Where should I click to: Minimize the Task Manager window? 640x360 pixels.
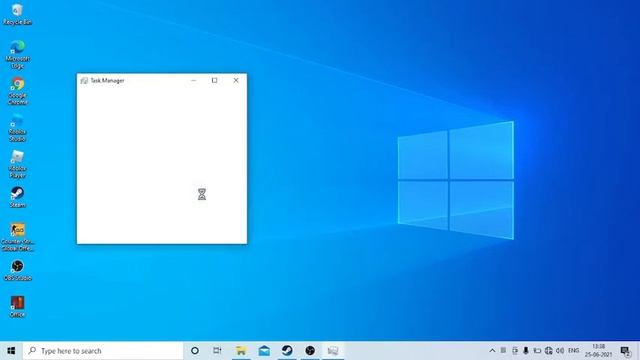coord(193,80)
